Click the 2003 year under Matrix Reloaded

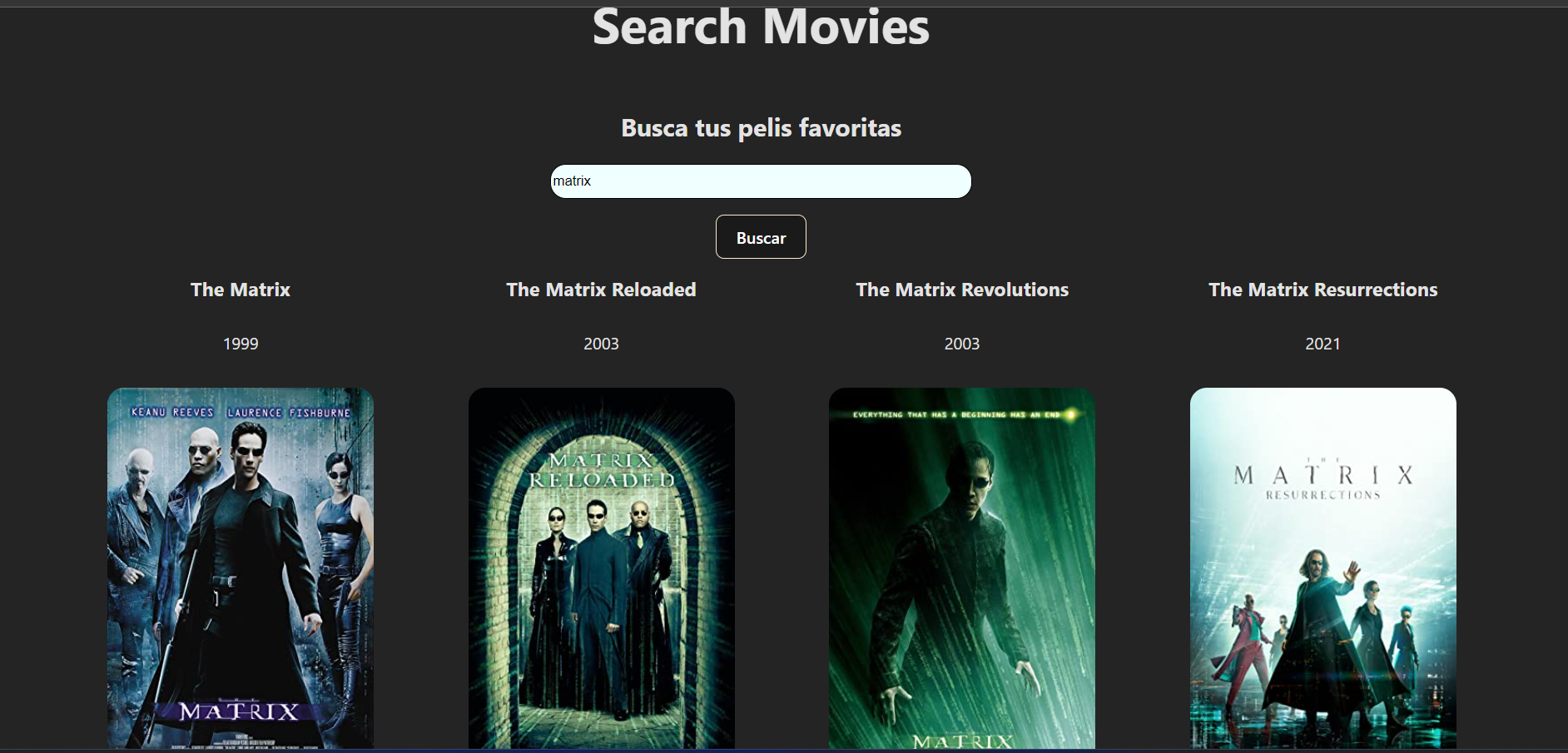point(601,344)
